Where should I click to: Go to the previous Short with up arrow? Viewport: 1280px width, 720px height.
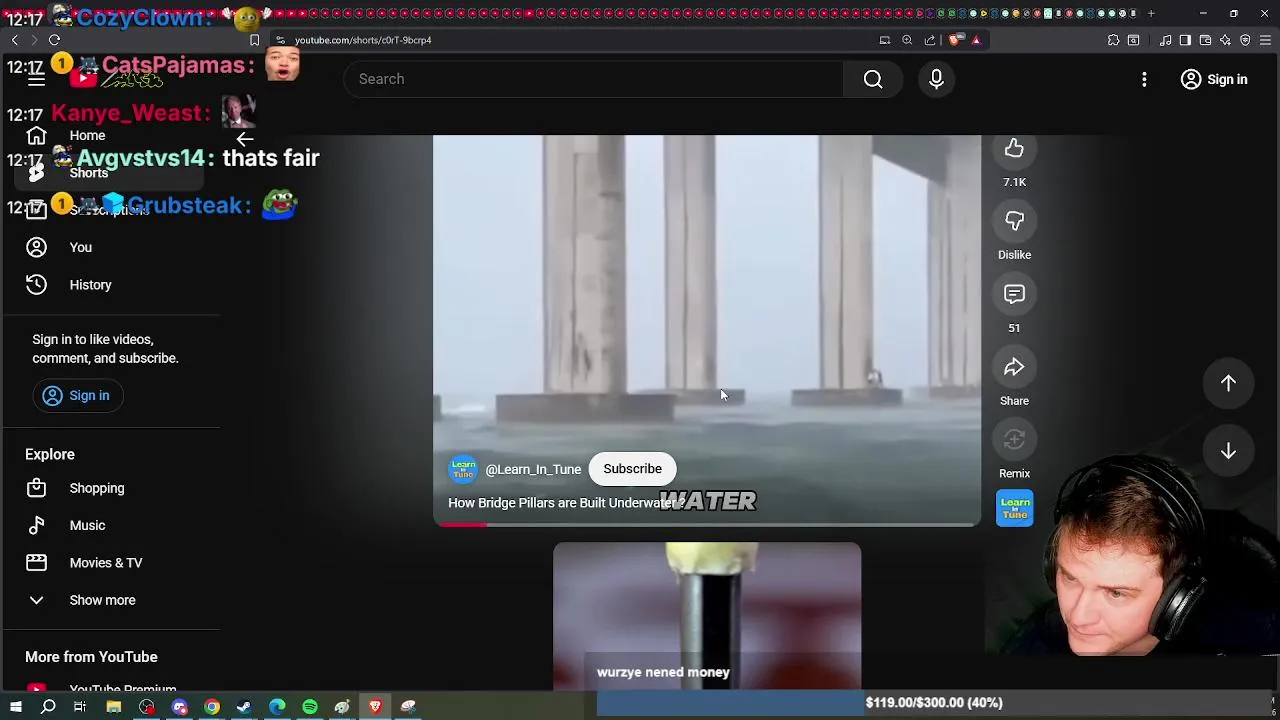[1228, 383]
